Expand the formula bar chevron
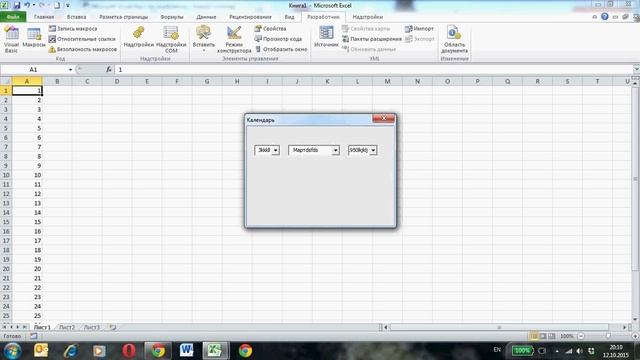The width and height of the screenshot is (640, 360). 636,69
